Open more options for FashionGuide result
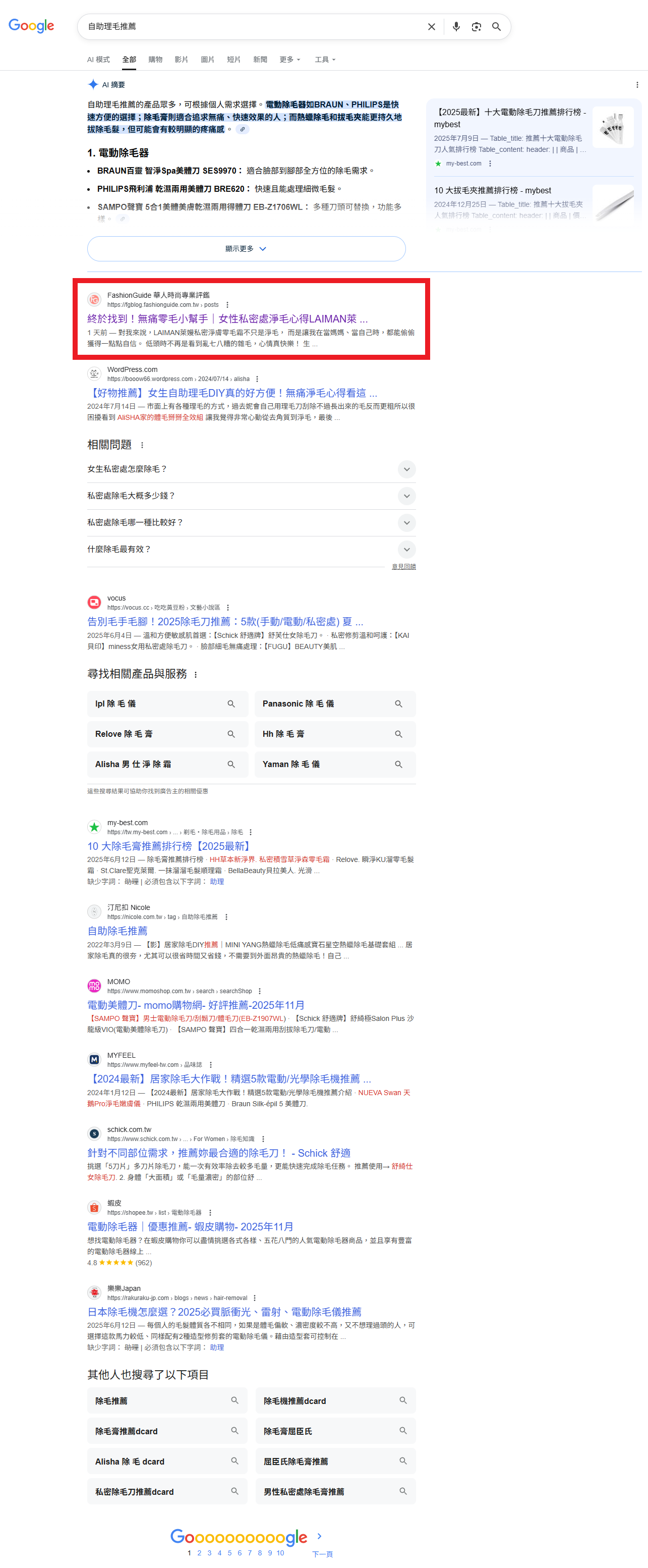 [x=227, y=305]
